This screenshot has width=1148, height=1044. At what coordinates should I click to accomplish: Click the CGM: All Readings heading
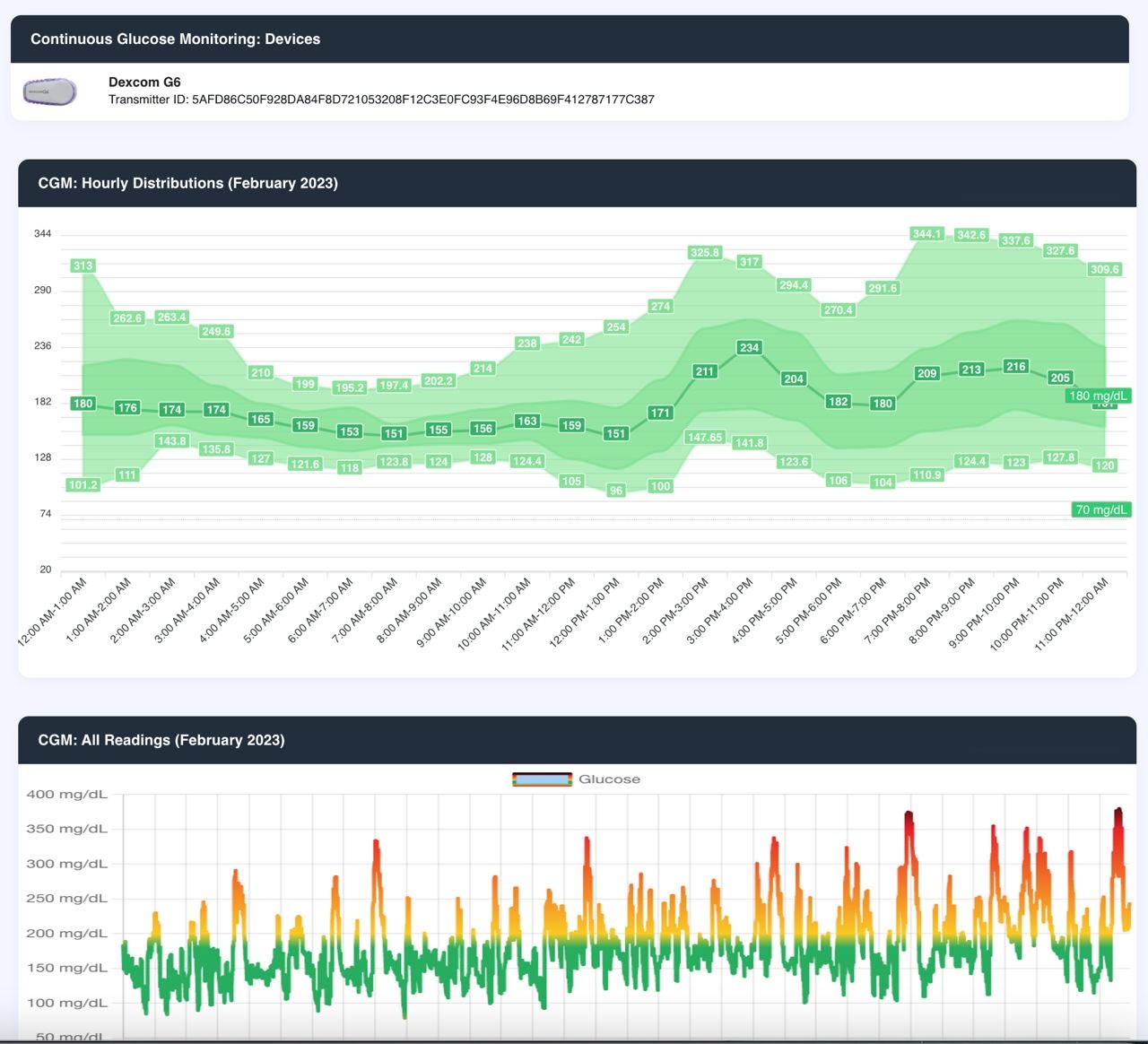tap(161, 740)
